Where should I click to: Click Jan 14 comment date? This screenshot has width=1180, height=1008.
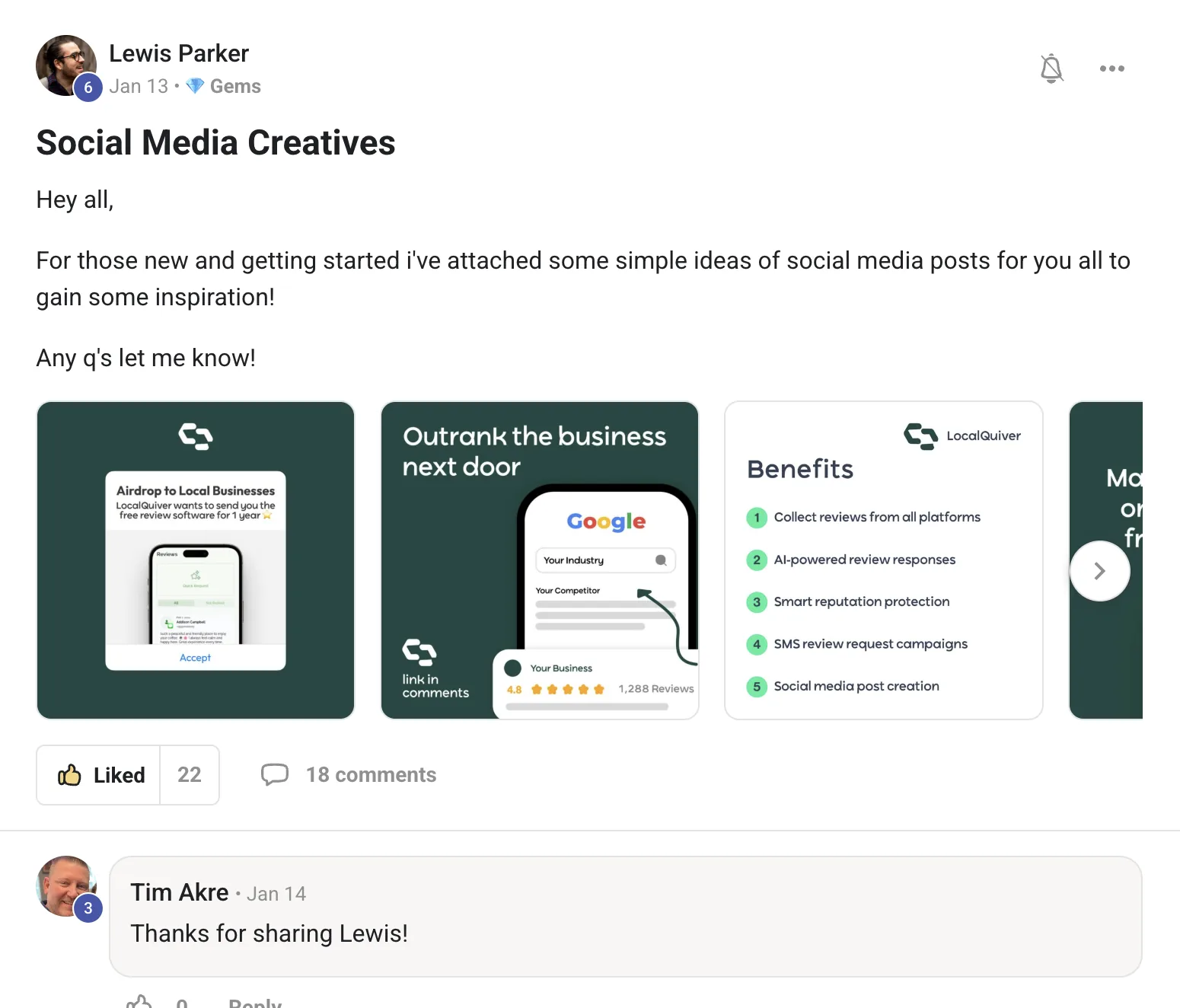click(276, 894)
